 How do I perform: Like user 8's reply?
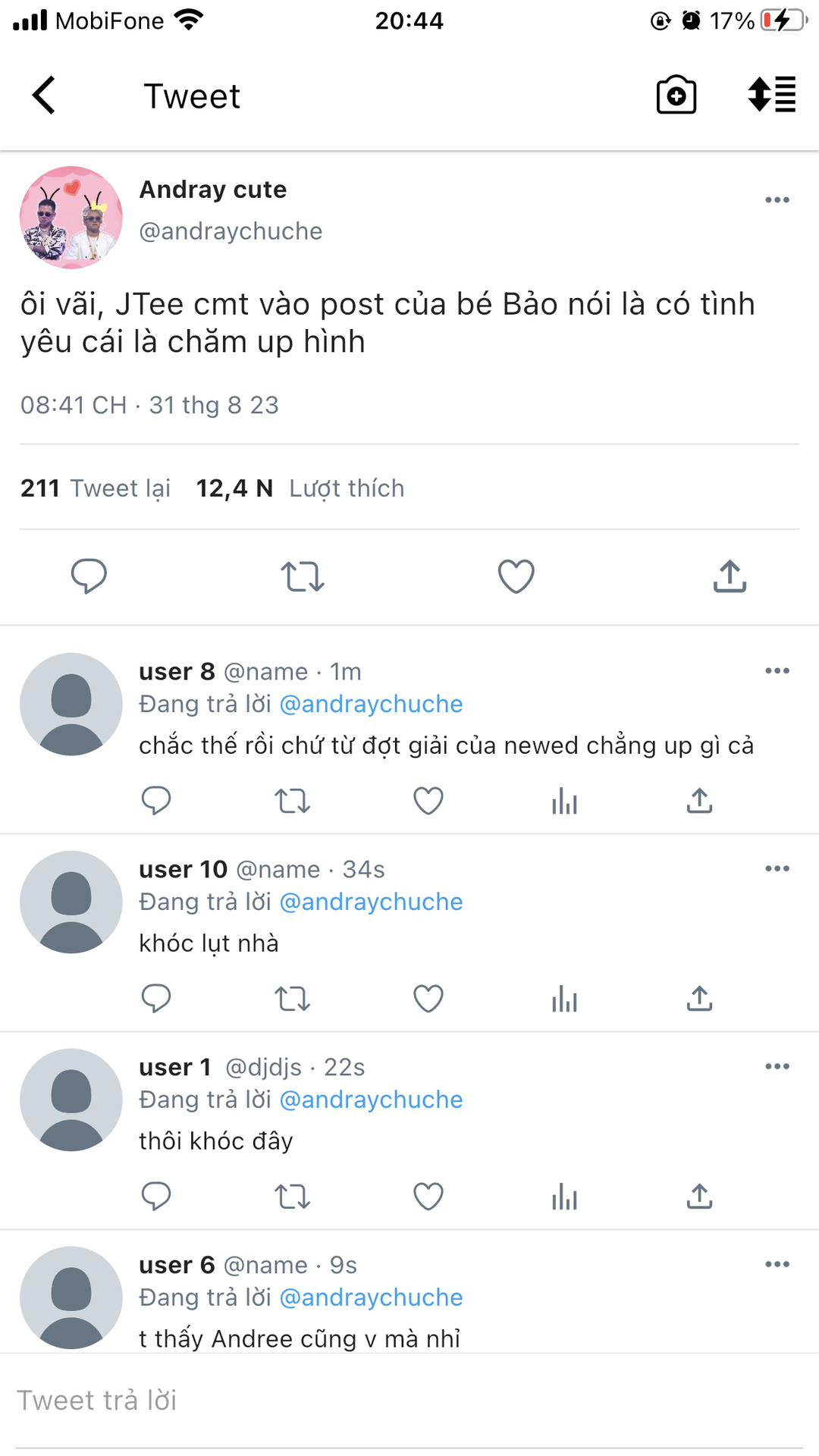[428, 801]
